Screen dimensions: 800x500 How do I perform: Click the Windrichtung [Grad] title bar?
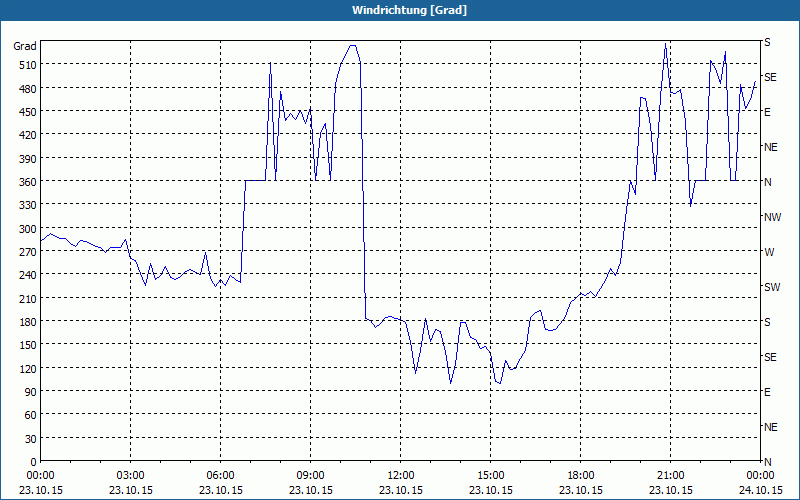pos(400,10)
